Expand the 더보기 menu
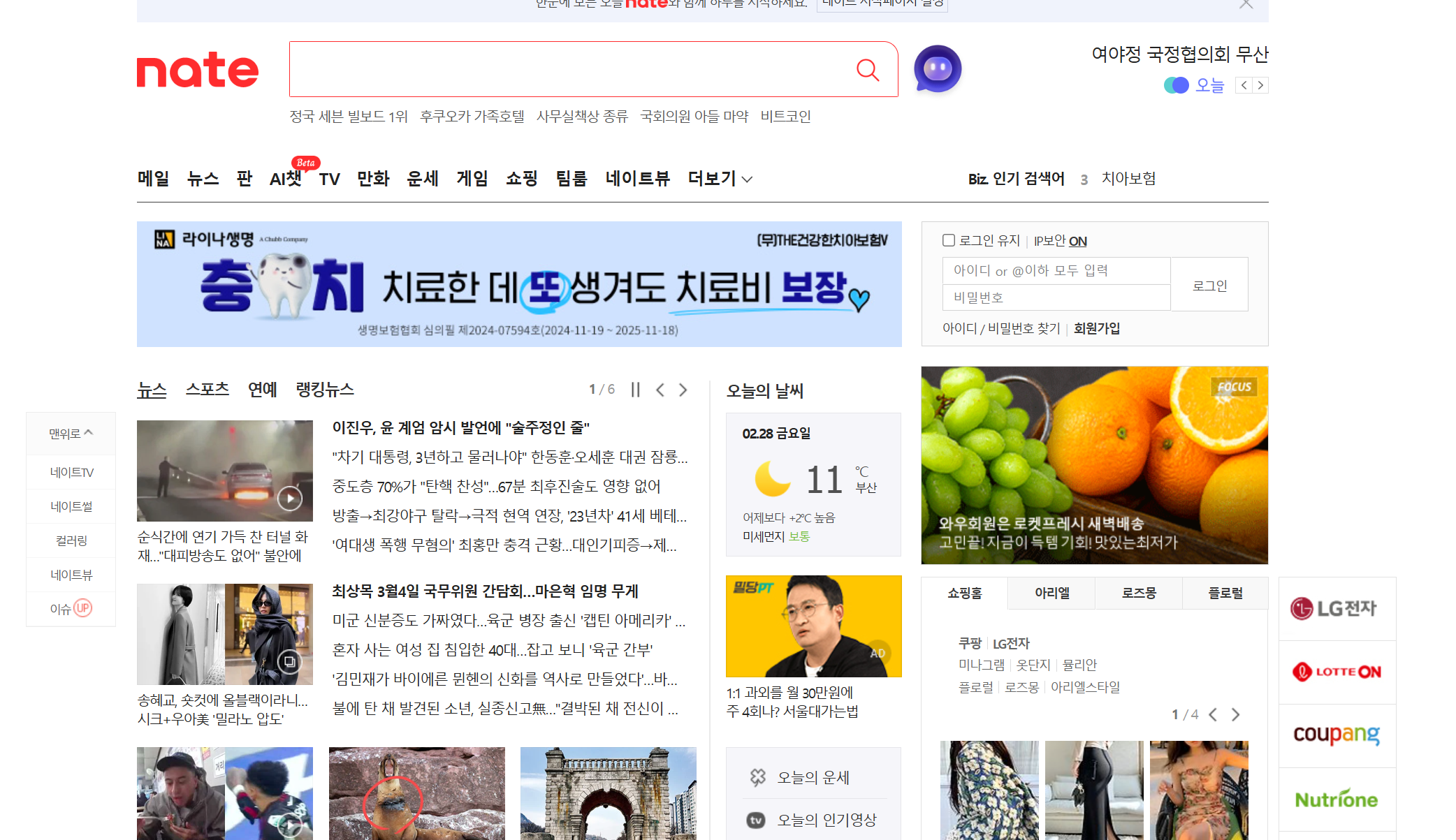This screenshot has width=1456, height=840. coord(720,179)
